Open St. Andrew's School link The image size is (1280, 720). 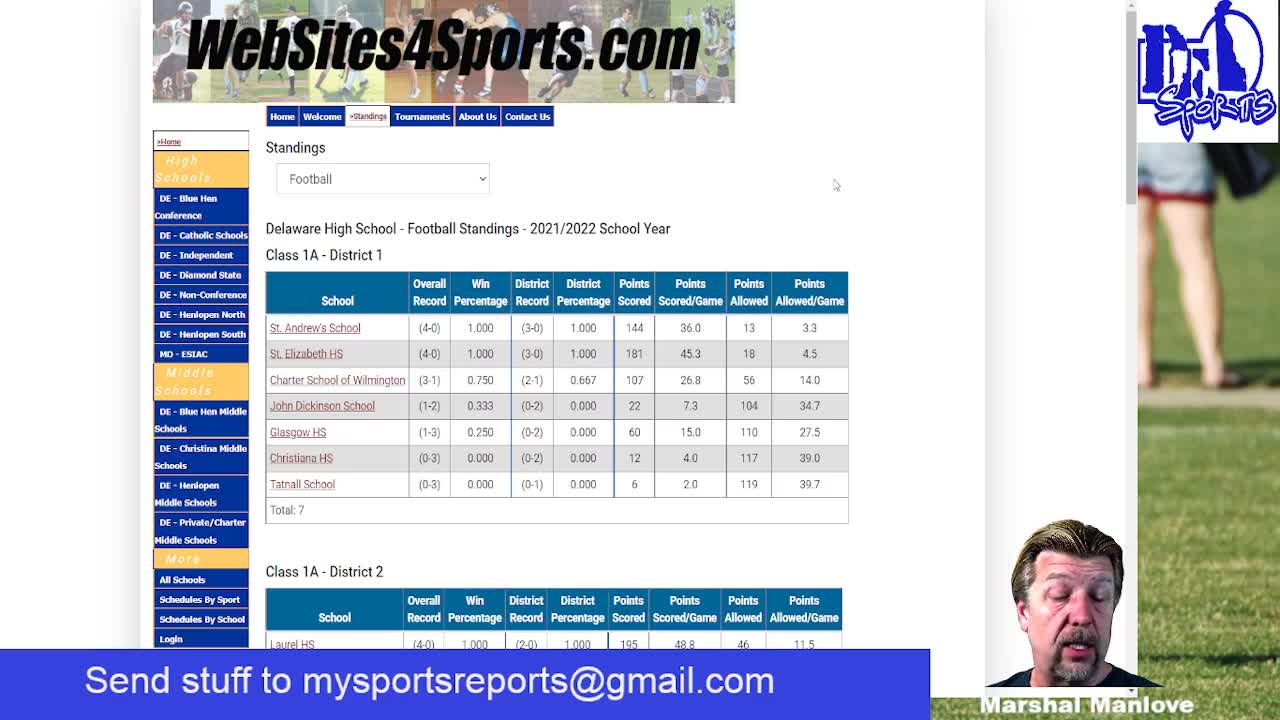pyautogui.click(x=315, y=328)
